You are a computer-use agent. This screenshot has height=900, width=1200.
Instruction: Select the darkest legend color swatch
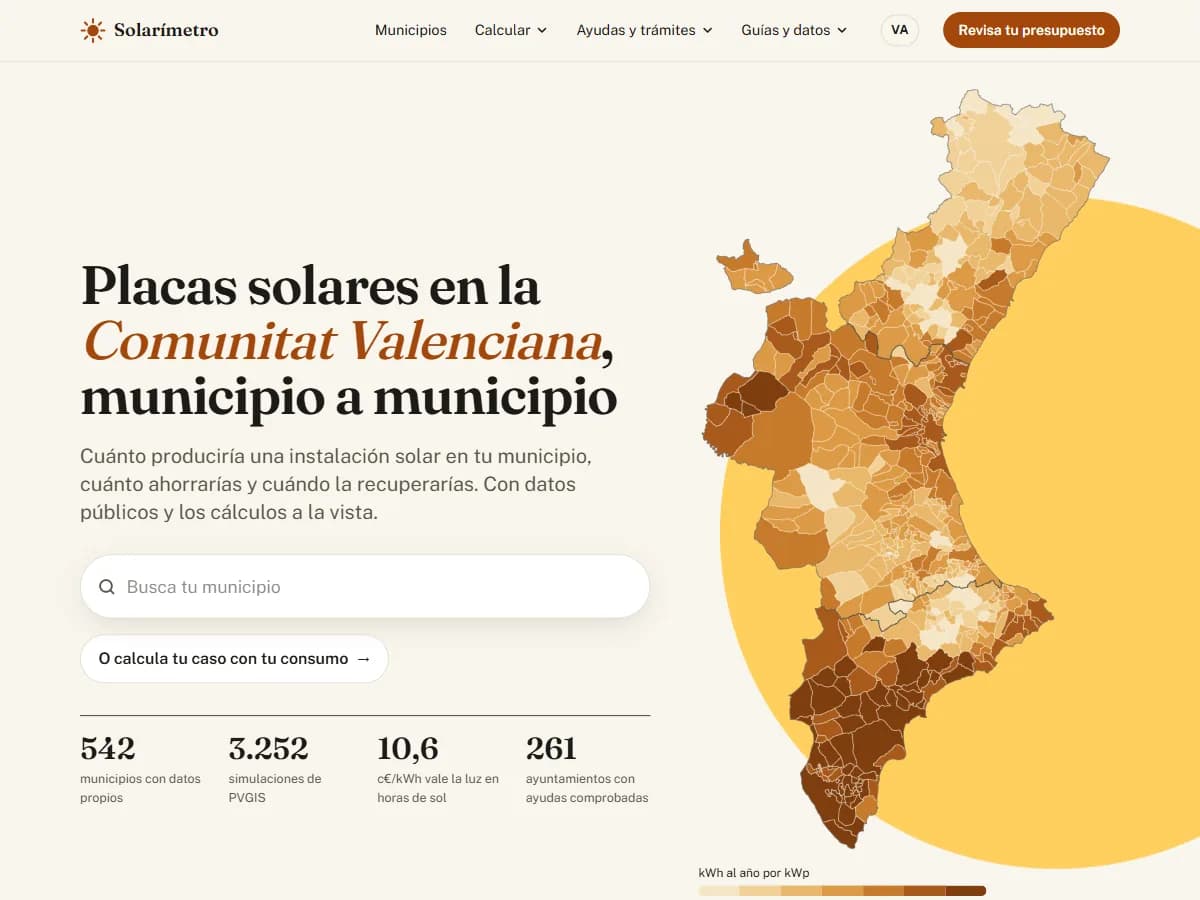[x=965, y=890]
